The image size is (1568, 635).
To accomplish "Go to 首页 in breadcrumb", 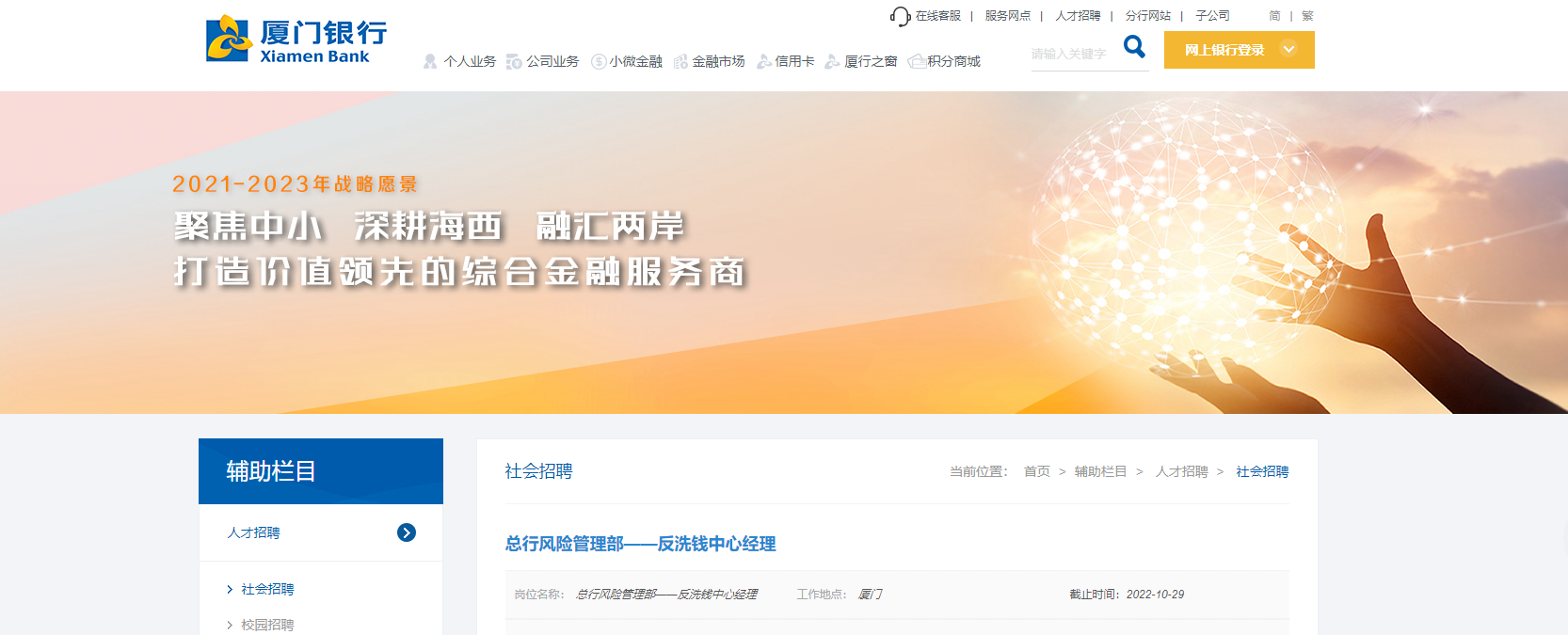I will [x=1037, y=471].
